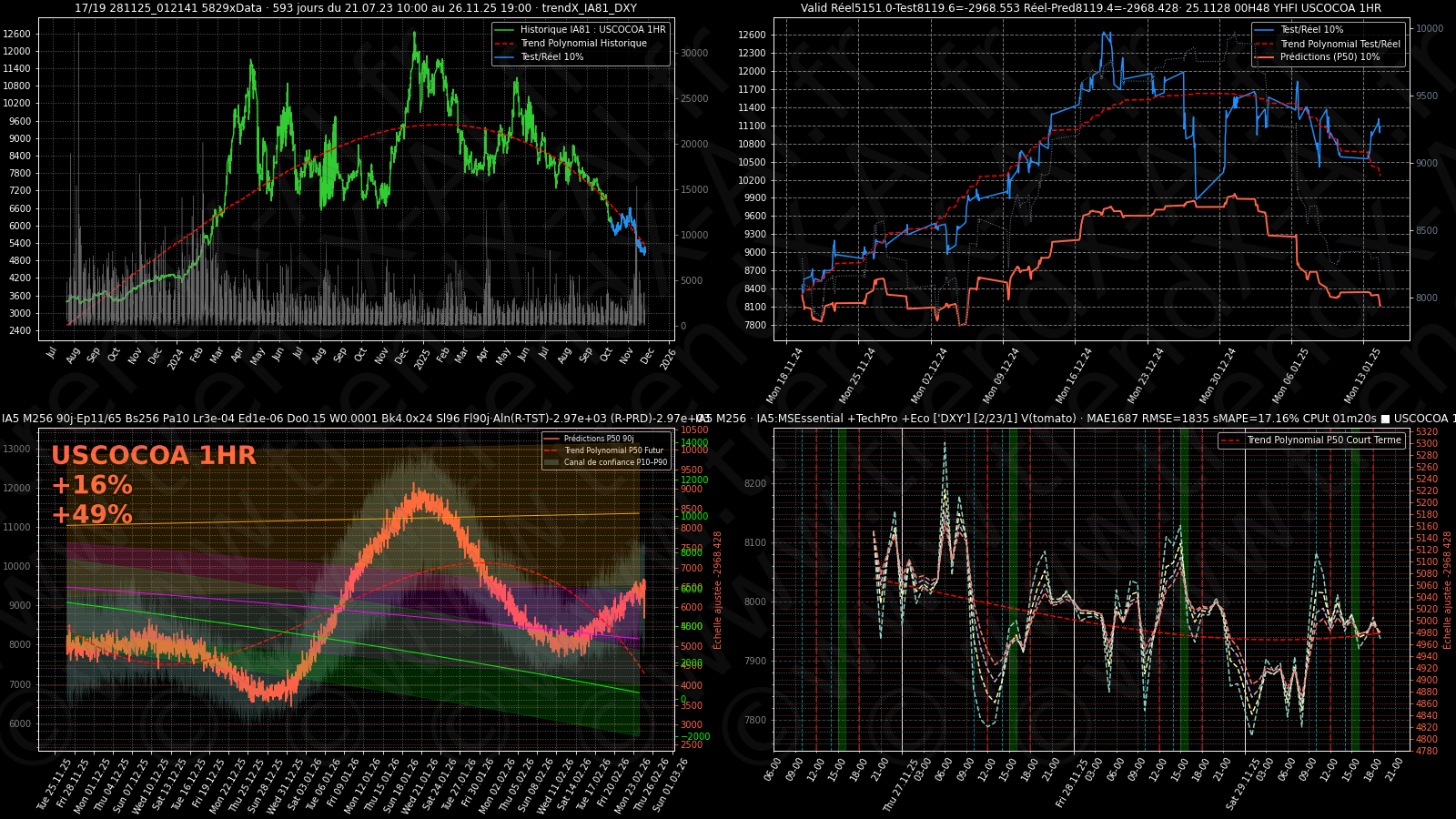Screen dimensions: 1456x819
Task: Click Trend Polynomial P50 Court Terme legend
Action: click(x=1323, y=440)
